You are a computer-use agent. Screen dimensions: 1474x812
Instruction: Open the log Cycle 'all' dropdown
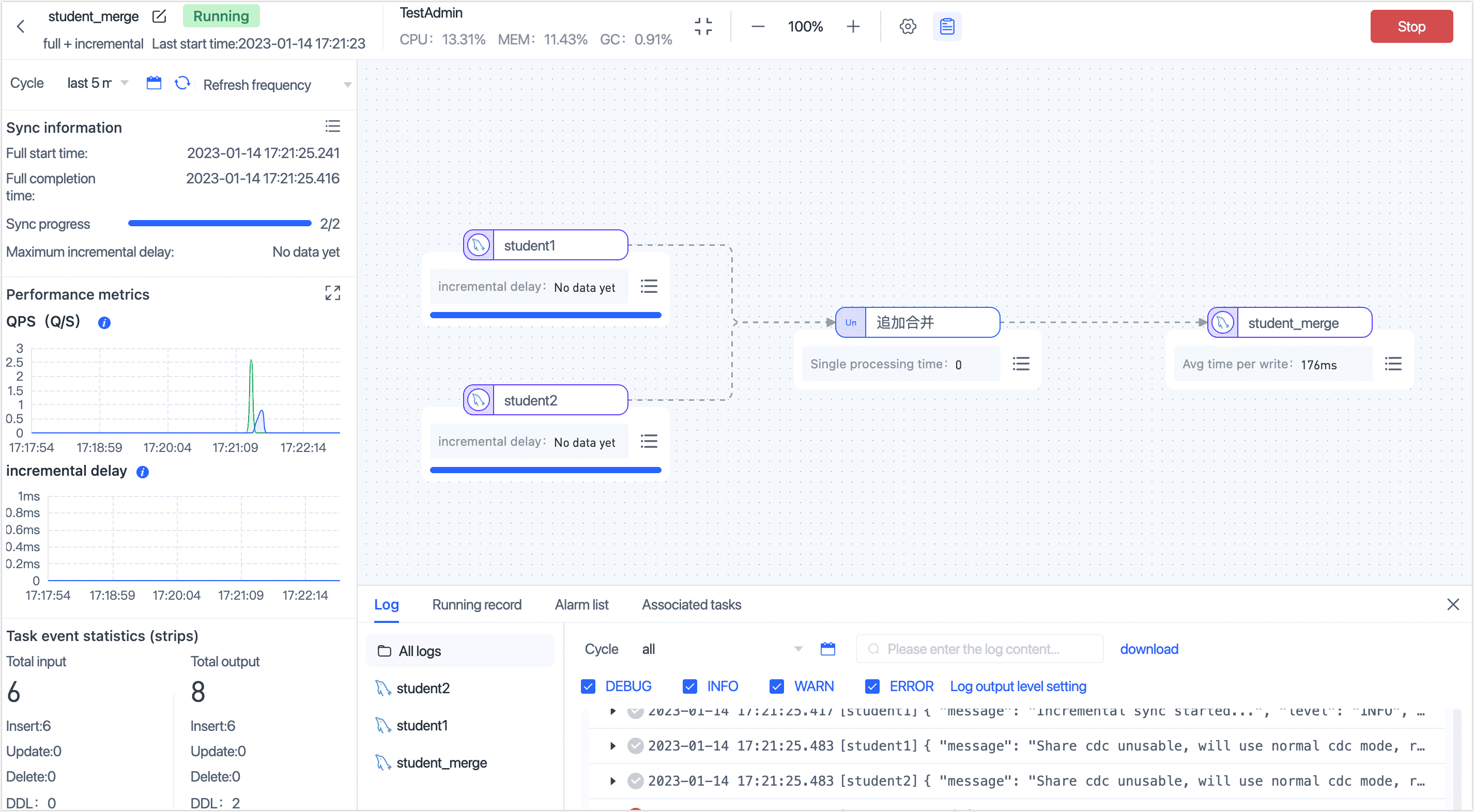(721, 649)
